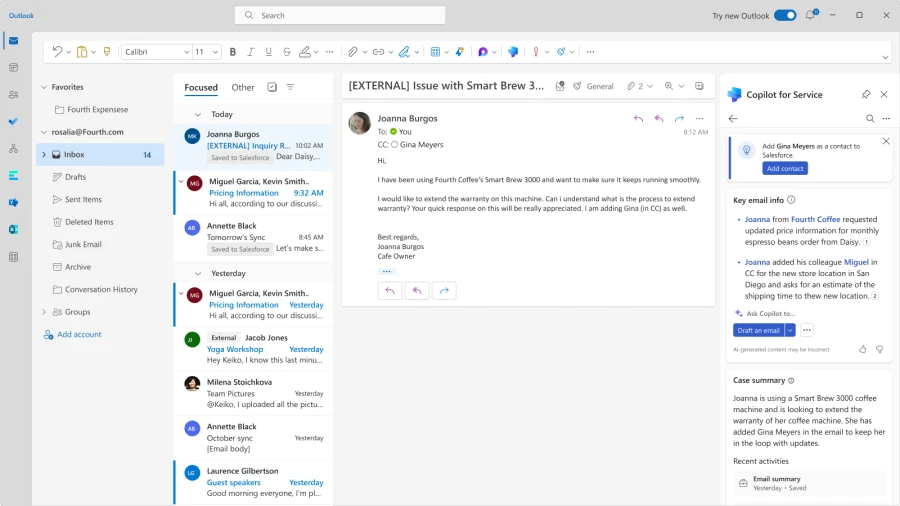Click the Draft an email button
The height and width of the screenshot is (506, 900).
coord(757,330)
